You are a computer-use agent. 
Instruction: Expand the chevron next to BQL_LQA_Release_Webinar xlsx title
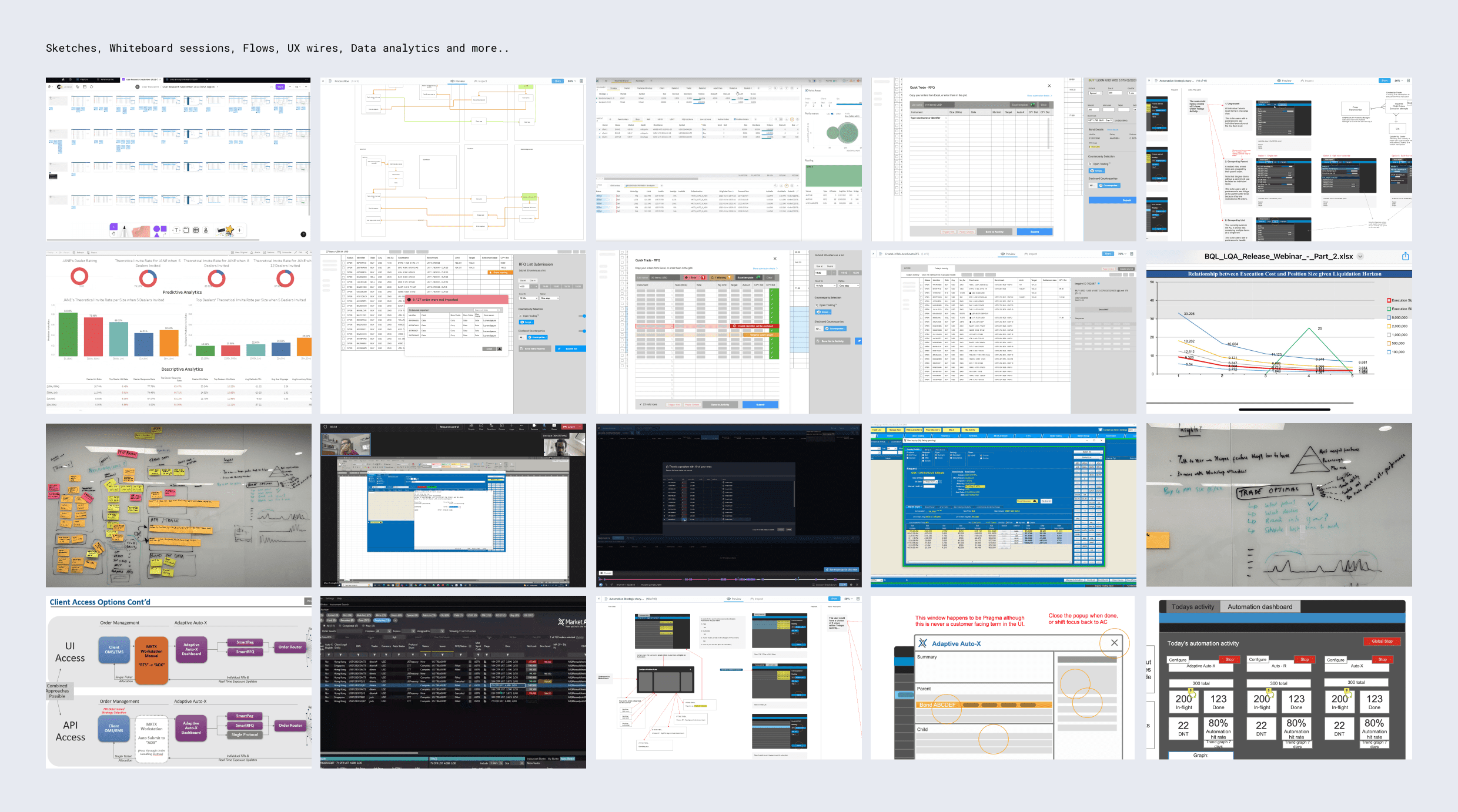(x=1360, y=256)
